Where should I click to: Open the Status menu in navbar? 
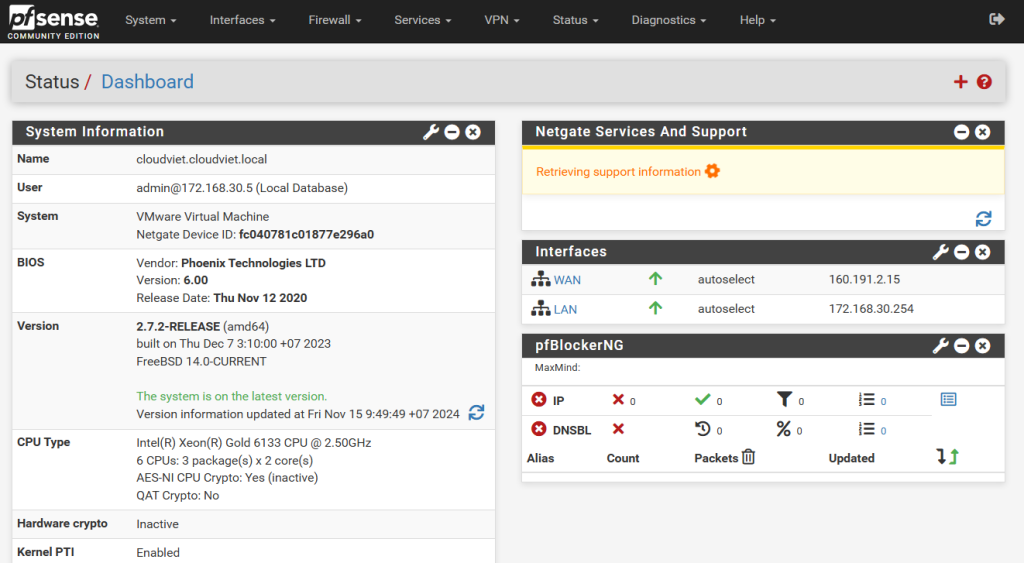point(575,20)
